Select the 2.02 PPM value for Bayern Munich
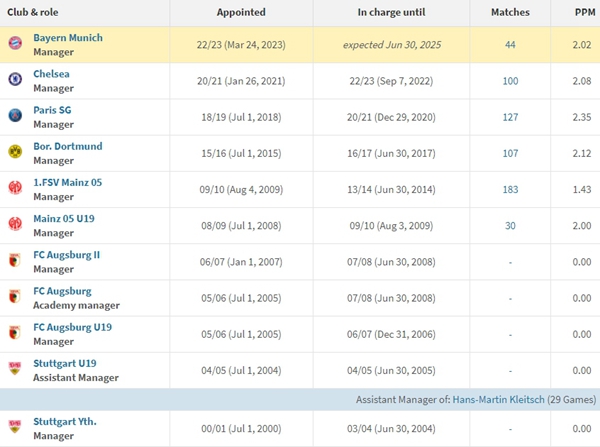 coord(582,45)
